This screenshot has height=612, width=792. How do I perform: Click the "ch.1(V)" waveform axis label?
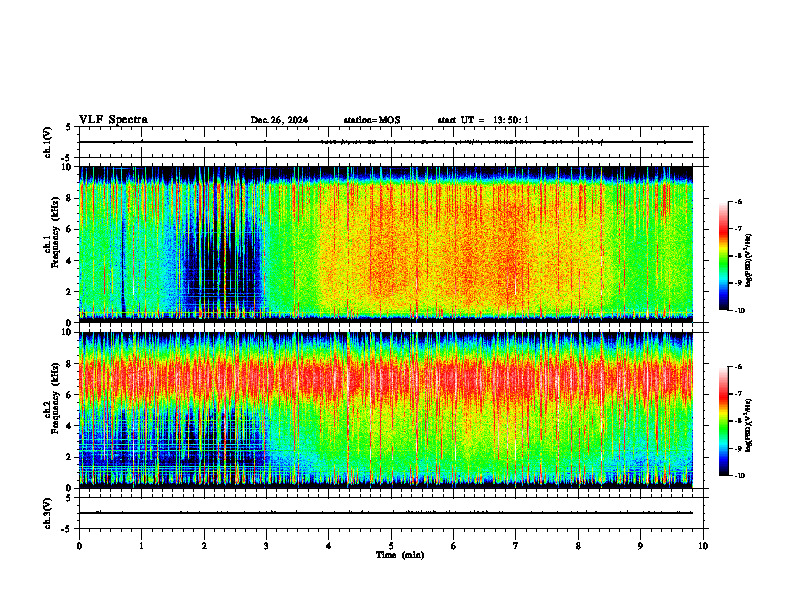[48, 142]
